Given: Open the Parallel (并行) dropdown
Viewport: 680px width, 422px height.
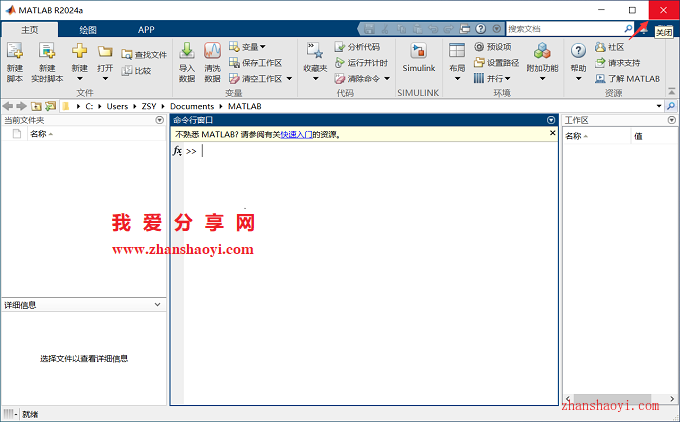Looking at the screenshot, I should point(492,79).
